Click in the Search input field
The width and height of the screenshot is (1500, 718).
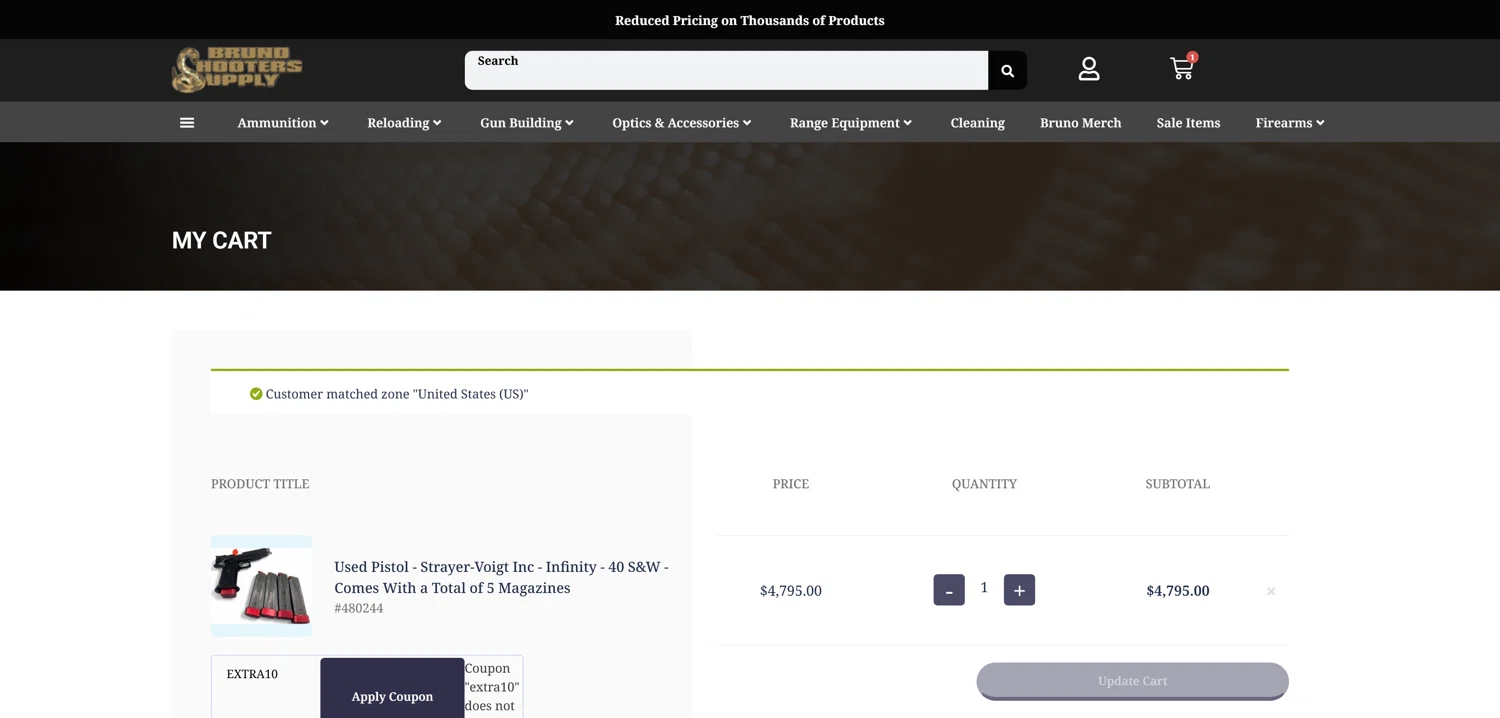point(727,71)
